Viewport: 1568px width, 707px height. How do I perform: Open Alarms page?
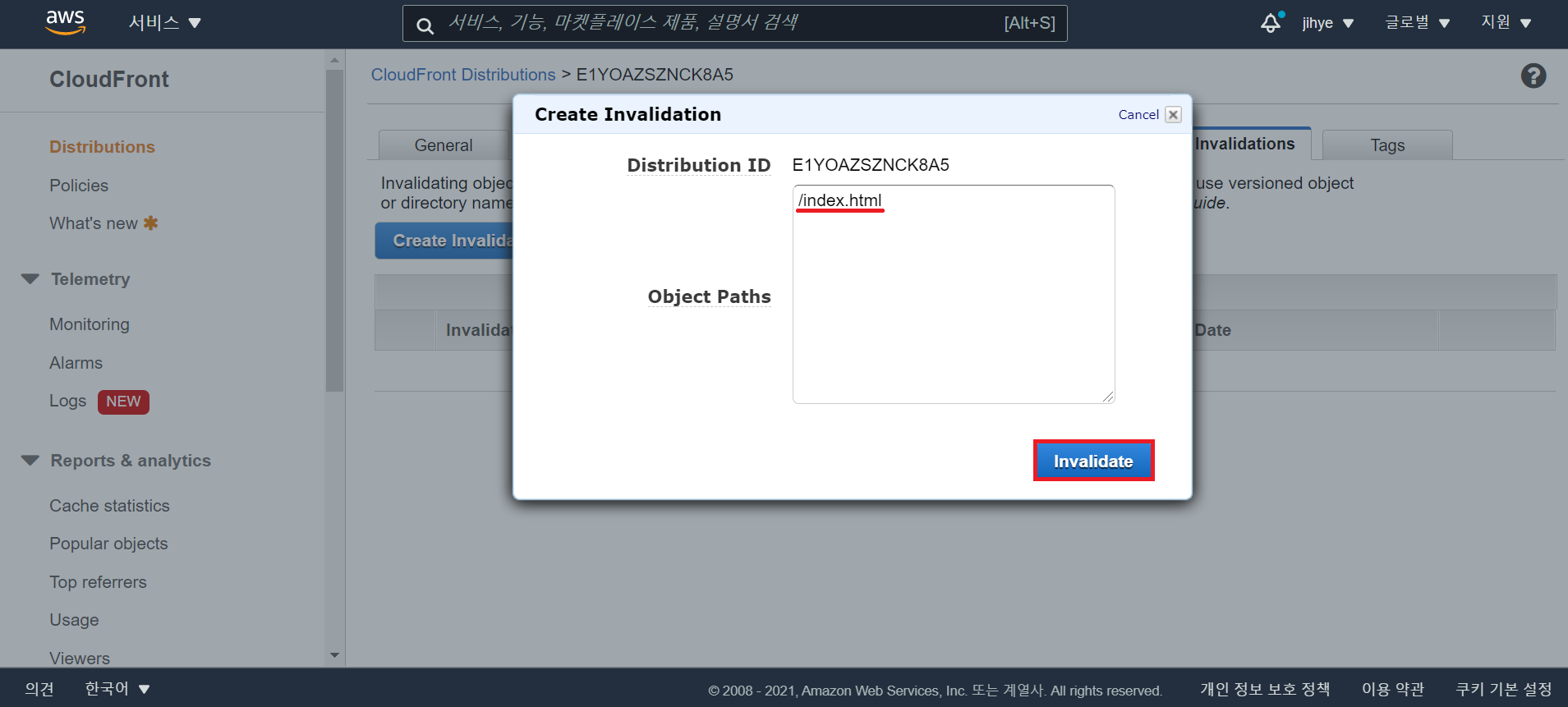(76, 363)
